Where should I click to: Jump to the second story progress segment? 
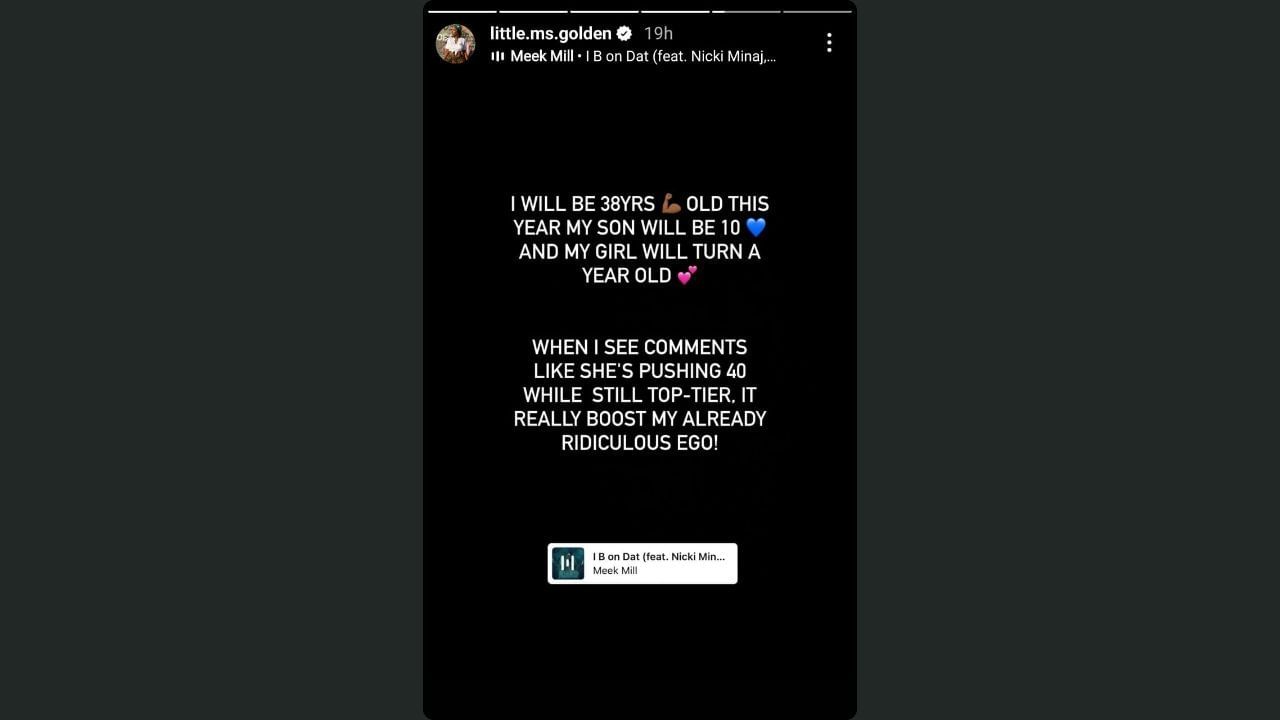pos(533,11)
